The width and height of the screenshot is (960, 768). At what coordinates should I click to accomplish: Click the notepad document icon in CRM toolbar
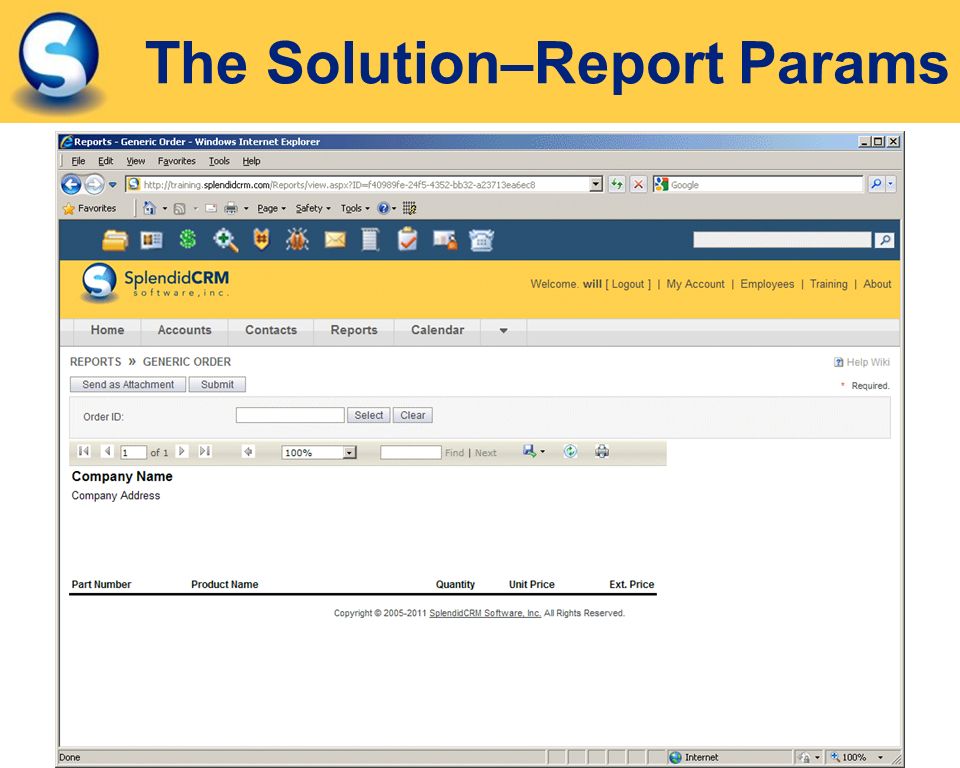click(x=370, y=239)
